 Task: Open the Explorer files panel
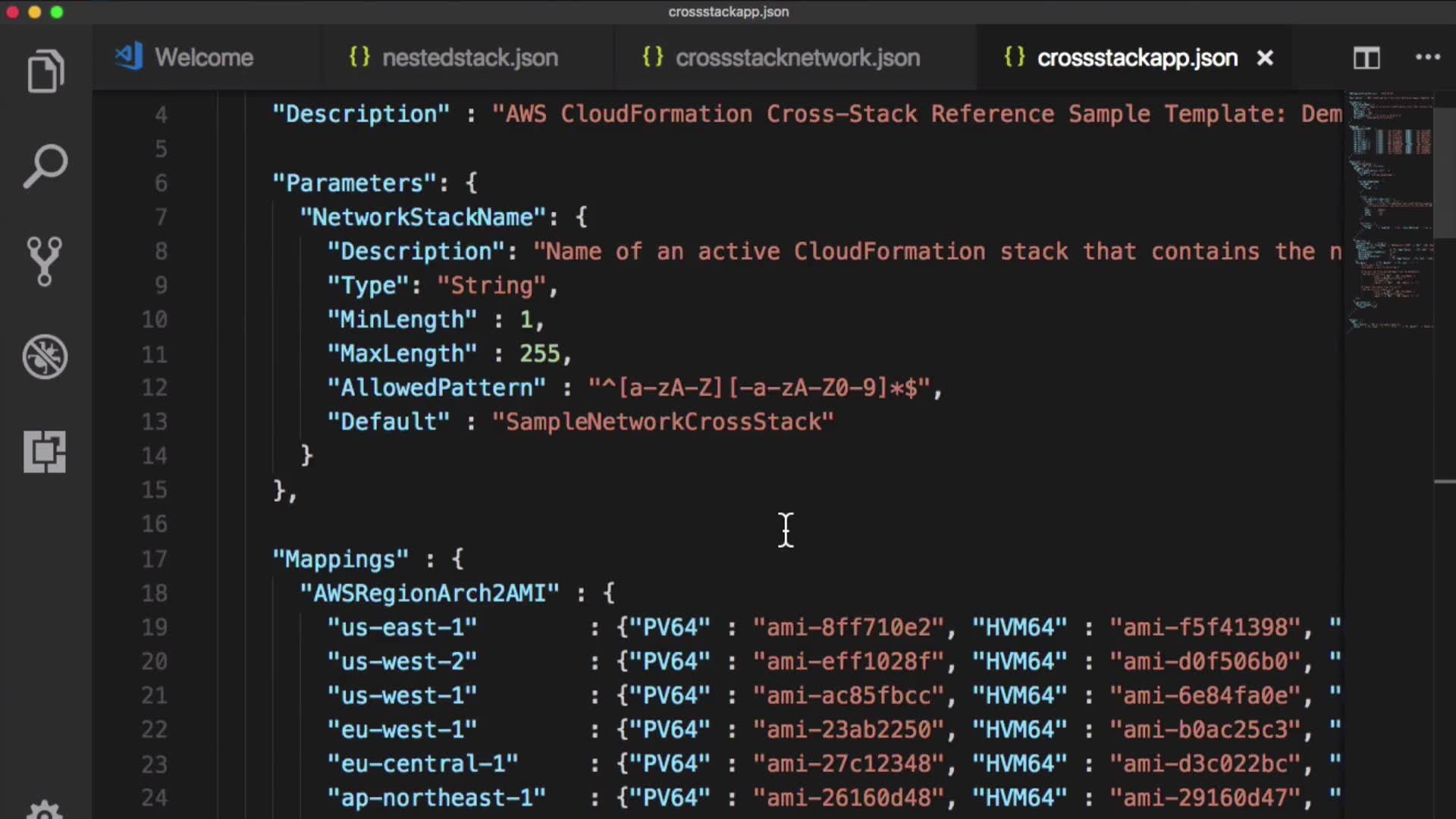(45, 72)
